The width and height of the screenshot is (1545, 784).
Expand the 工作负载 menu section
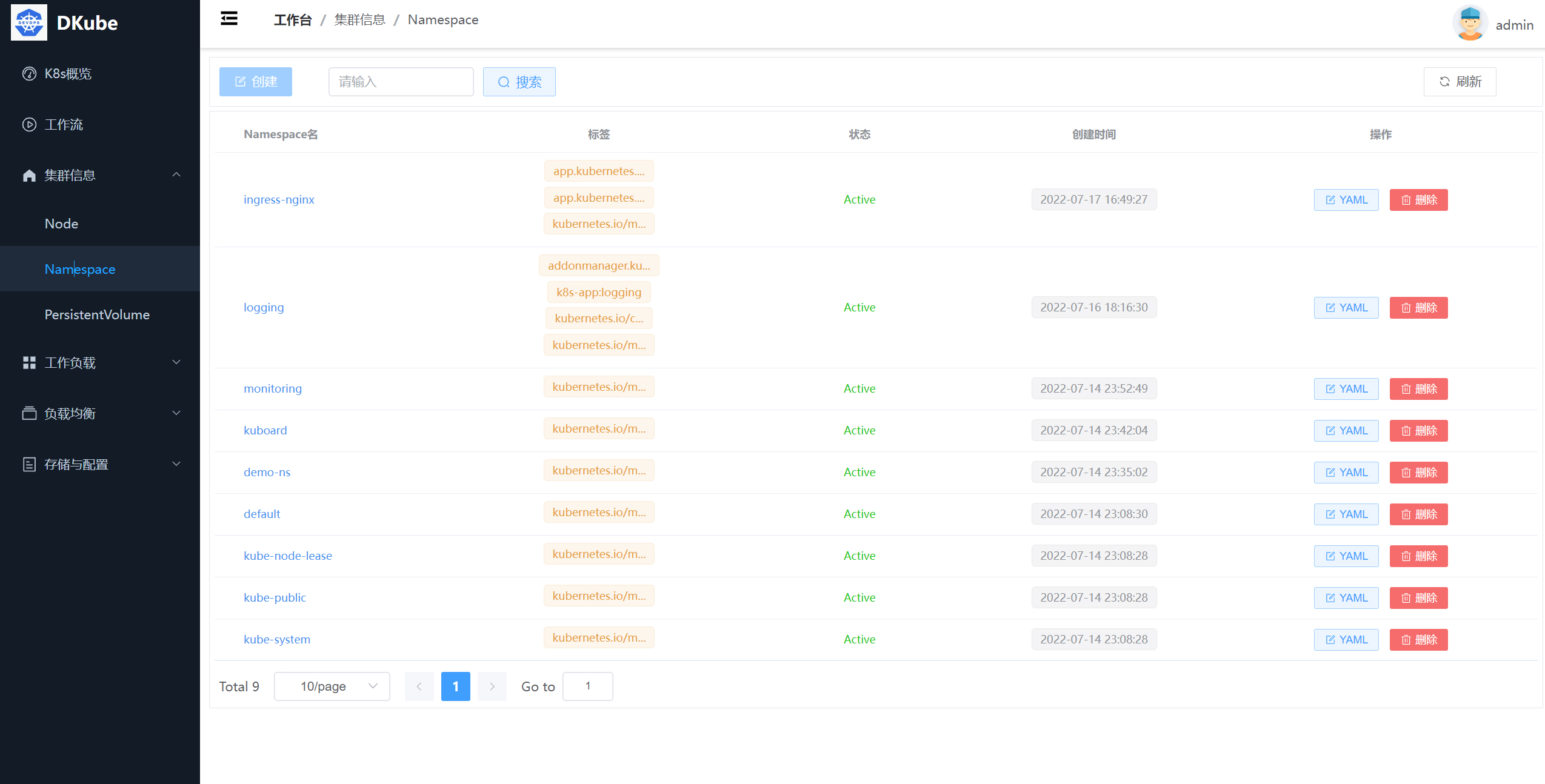[100, 362]
